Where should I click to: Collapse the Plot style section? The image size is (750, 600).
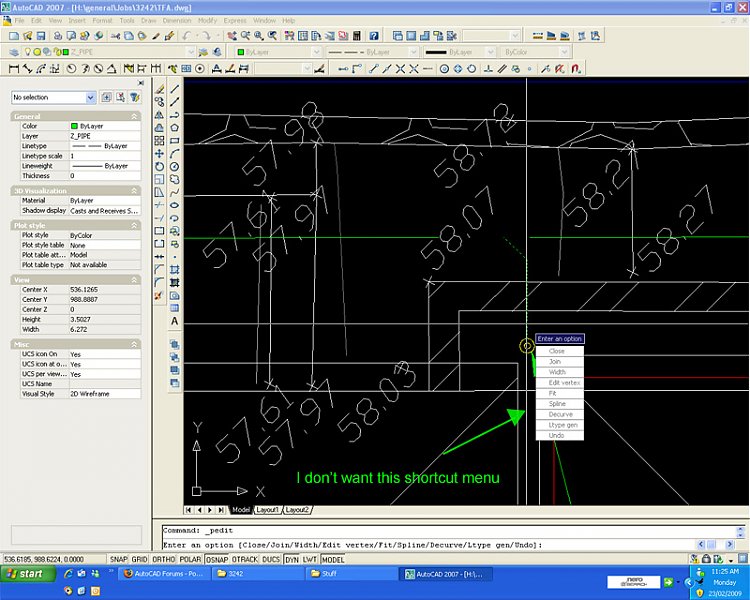(134, 225)
